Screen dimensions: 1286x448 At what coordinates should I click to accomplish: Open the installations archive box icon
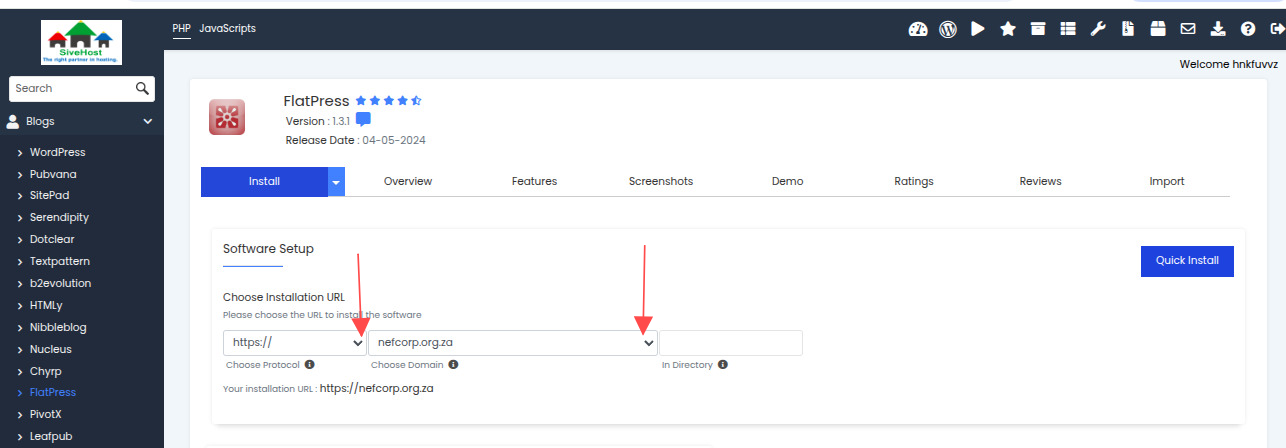[x=1038, y=29]
